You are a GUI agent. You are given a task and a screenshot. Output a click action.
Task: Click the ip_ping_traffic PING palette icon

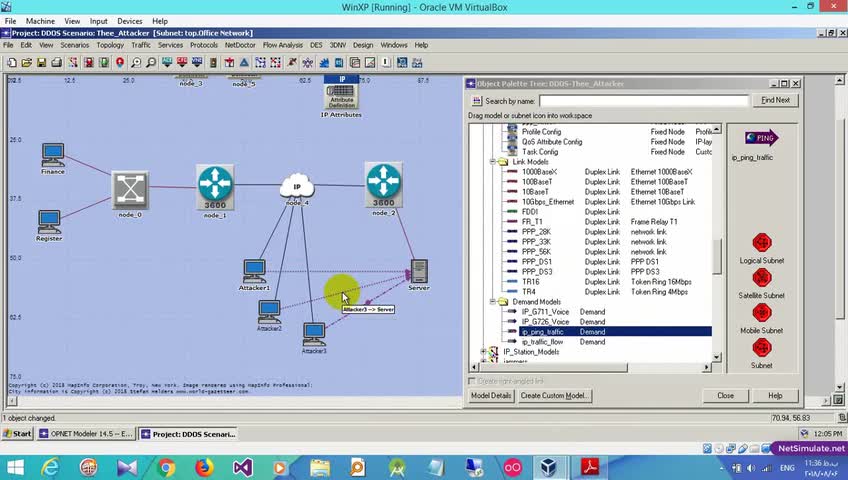point(761,138)
